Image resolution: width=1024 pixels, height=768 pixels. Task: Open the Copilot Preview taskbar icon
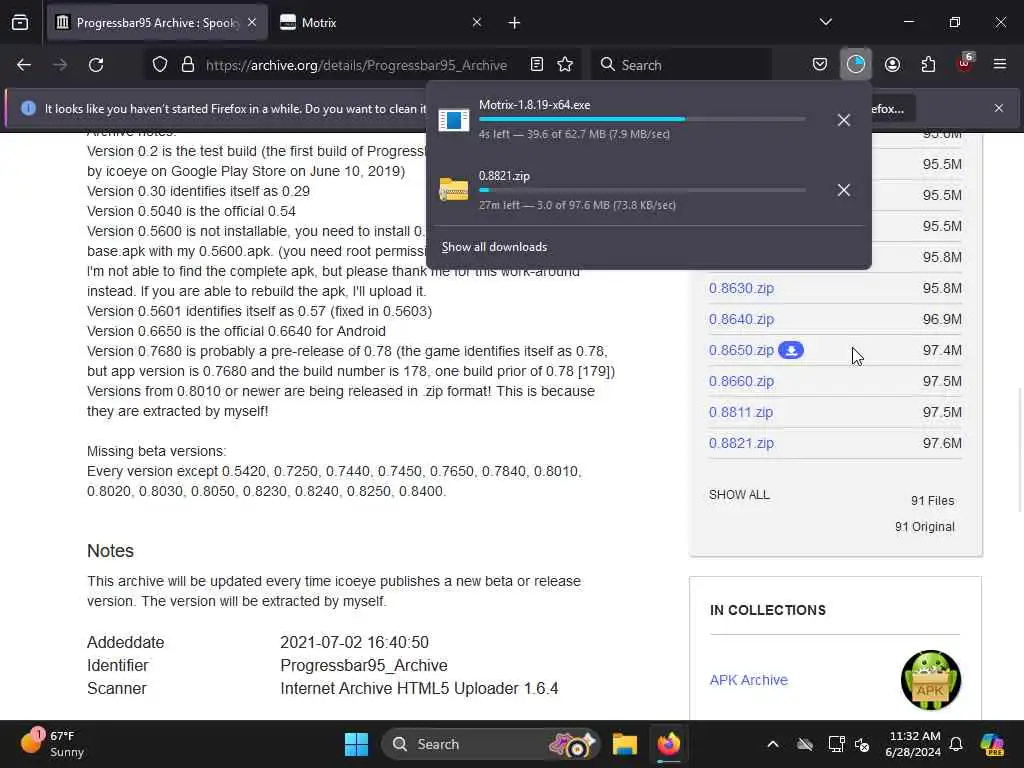tap(992, 744)
